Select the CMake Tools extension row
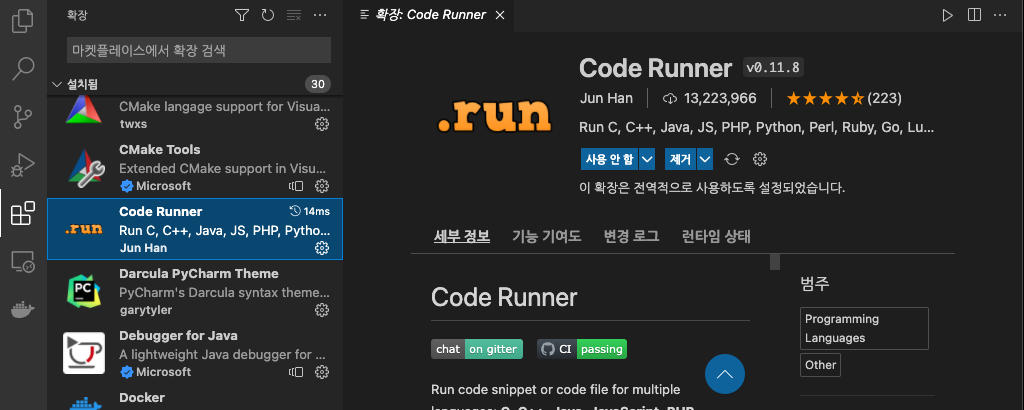The width and height of the screenshot is (1024, 410). [x=195, y=168]
